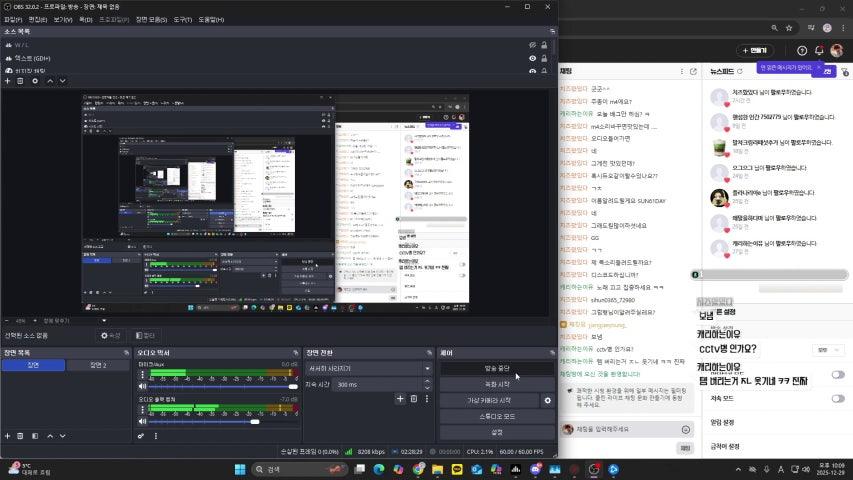This screenshot has width=853, height=480.
Task: Open virtual camera settings gear icon
Action: (x=547, y=400)
